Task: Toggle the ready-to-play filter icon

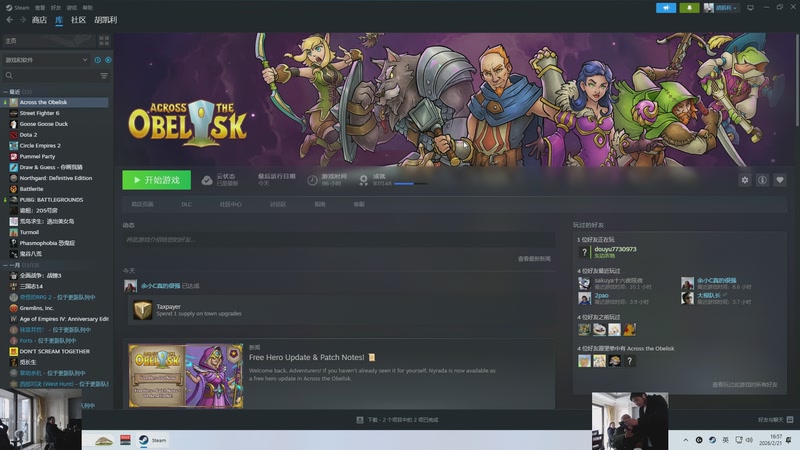Action: tap(108, 60)
